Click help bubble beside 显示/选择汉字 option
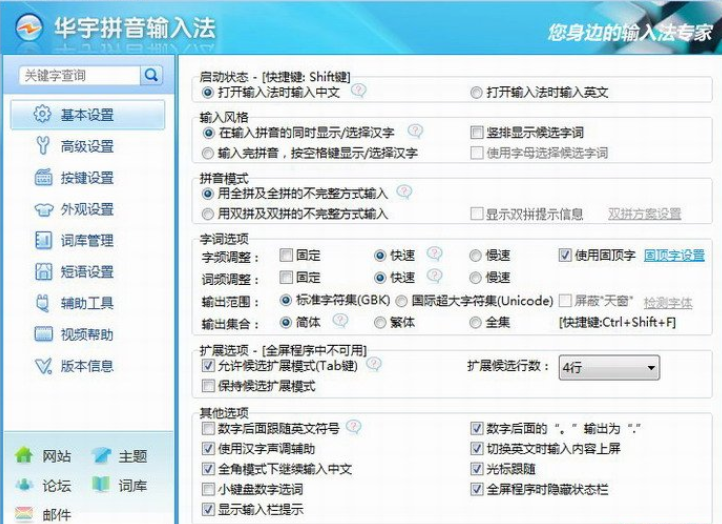 point(415,131)
